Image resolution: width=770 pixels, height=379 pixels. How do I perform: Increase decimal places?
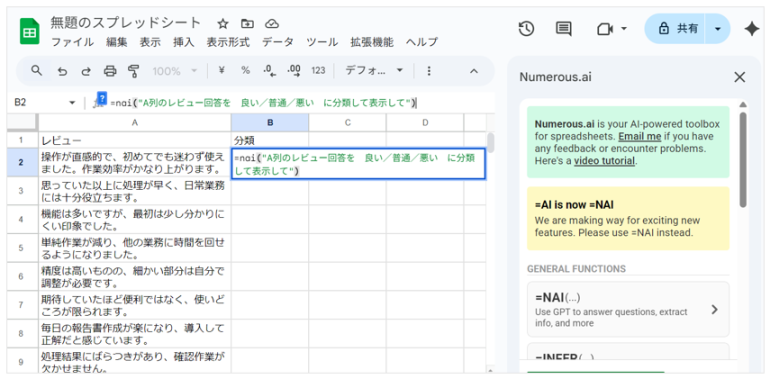point(294,71)
